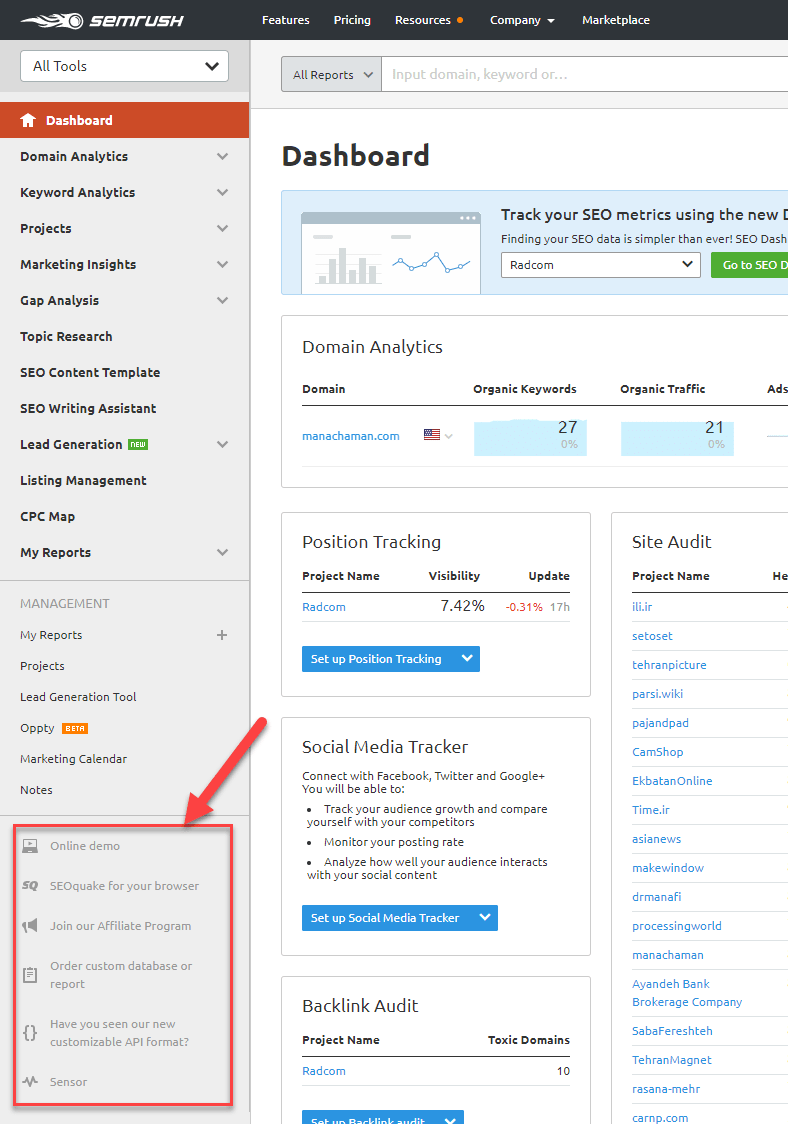Image resolution: width=788 pixels, height=1124 pixels.
Task: Click the custom database clipboard icon
Action: tap(30, 974)
